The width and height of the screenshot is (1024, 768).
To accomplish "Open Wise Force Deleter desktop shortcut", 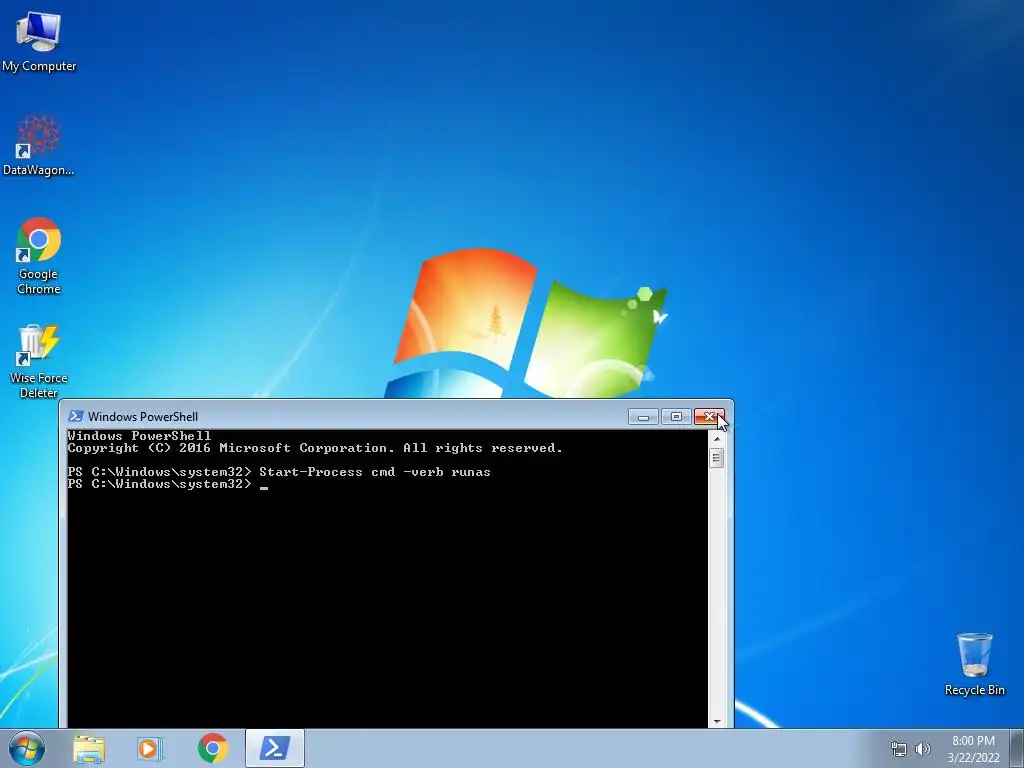I will coord(39,360).
